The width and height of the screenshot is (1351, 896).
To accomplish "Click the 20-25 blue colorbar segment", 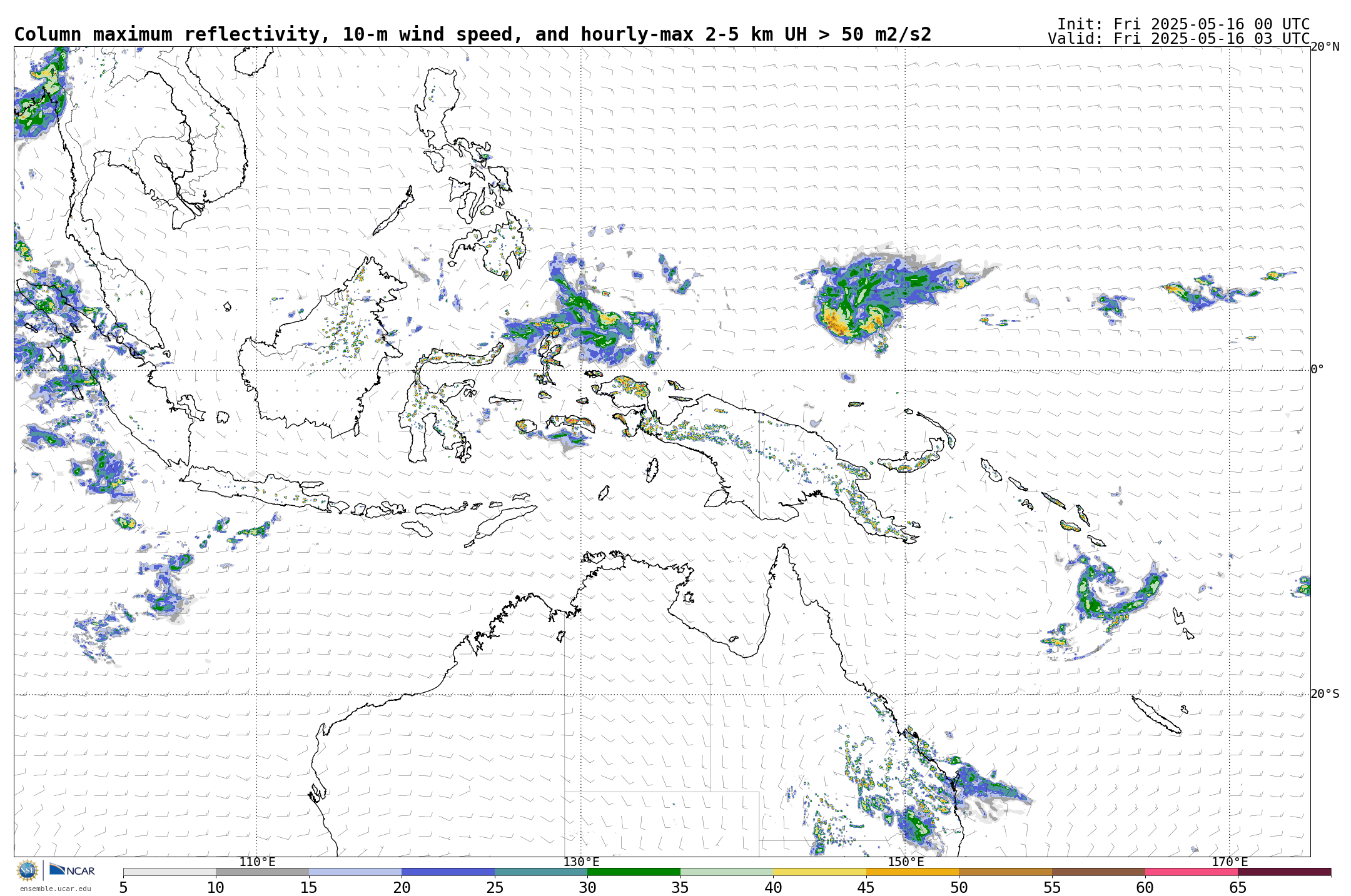I will [448, 872].
